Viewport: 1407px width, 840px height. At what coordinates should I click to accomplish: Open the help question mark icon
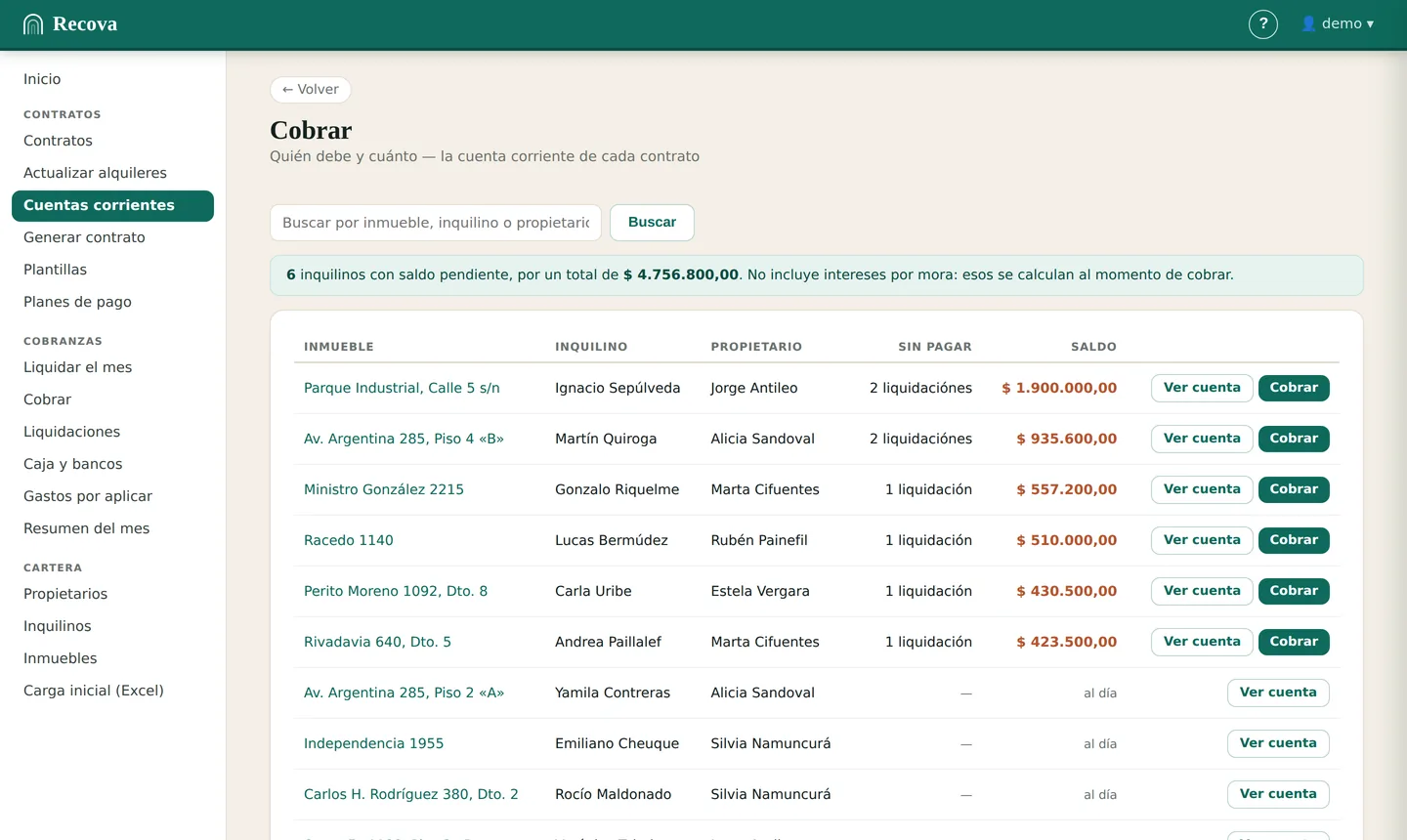(x=1263, y=24)
